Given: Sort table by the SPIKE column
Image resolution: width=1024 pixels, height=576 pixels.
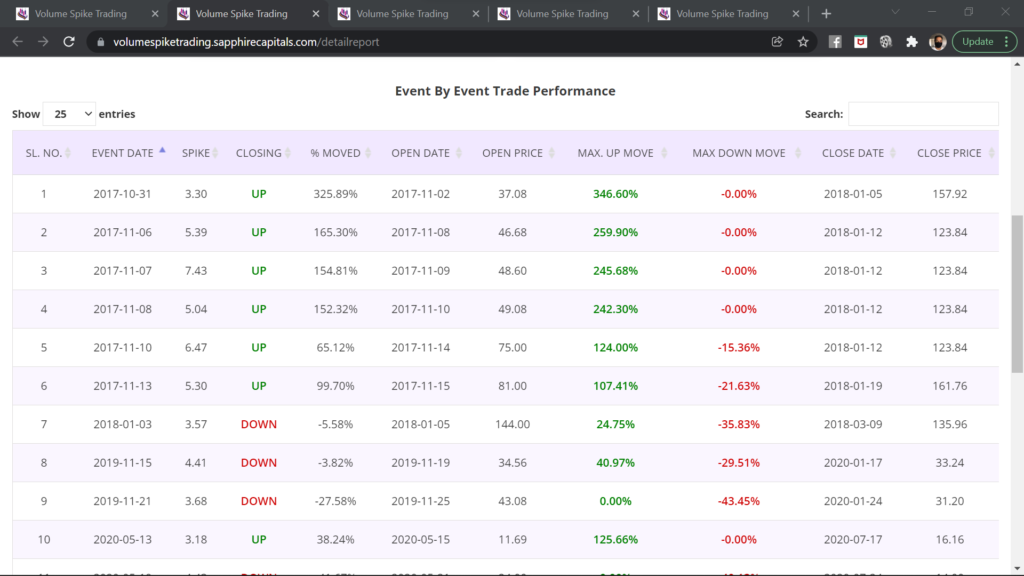Looking at the screenshot, I should point(196,153).
